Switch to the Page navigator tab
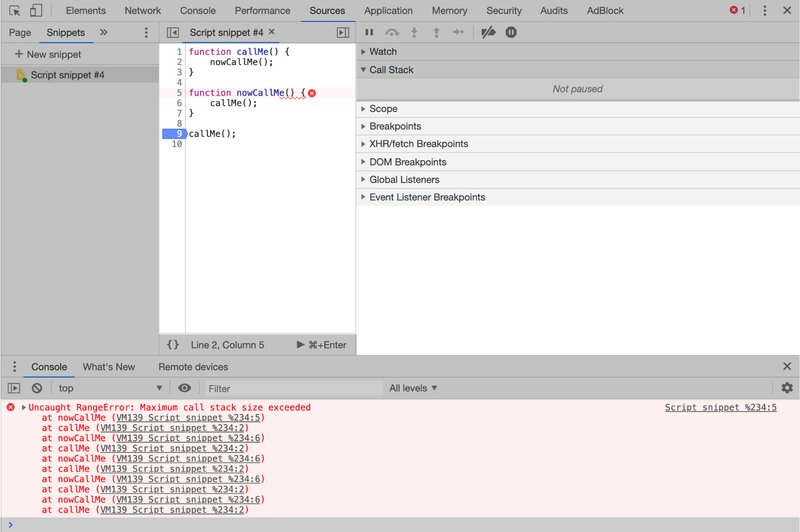 [20, 32]
